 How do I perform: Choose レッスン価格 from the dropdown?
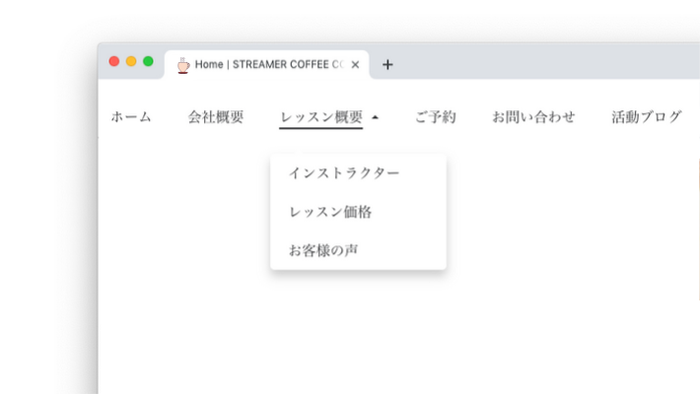coord(330,212)
